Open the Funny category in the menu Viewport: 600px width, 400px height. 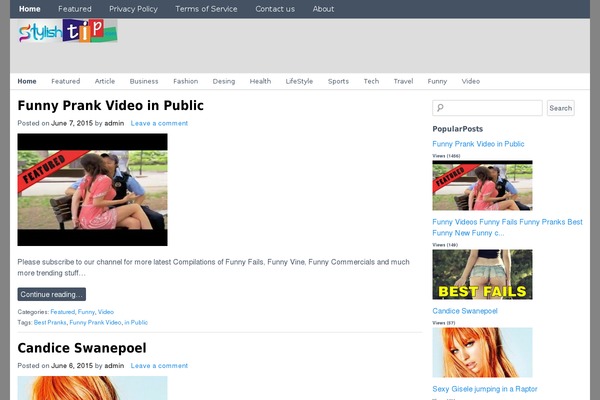click(437, 81)
